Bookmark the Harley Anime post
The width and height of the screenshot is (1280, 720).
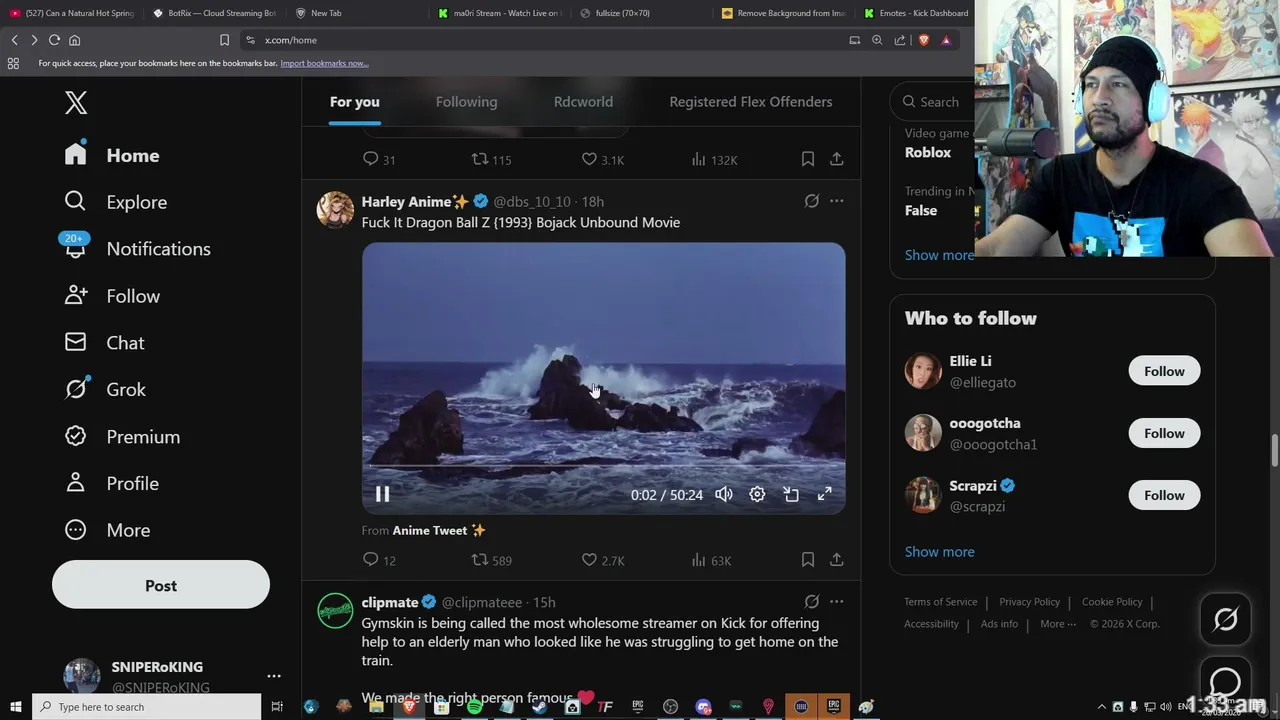[807, 560]
